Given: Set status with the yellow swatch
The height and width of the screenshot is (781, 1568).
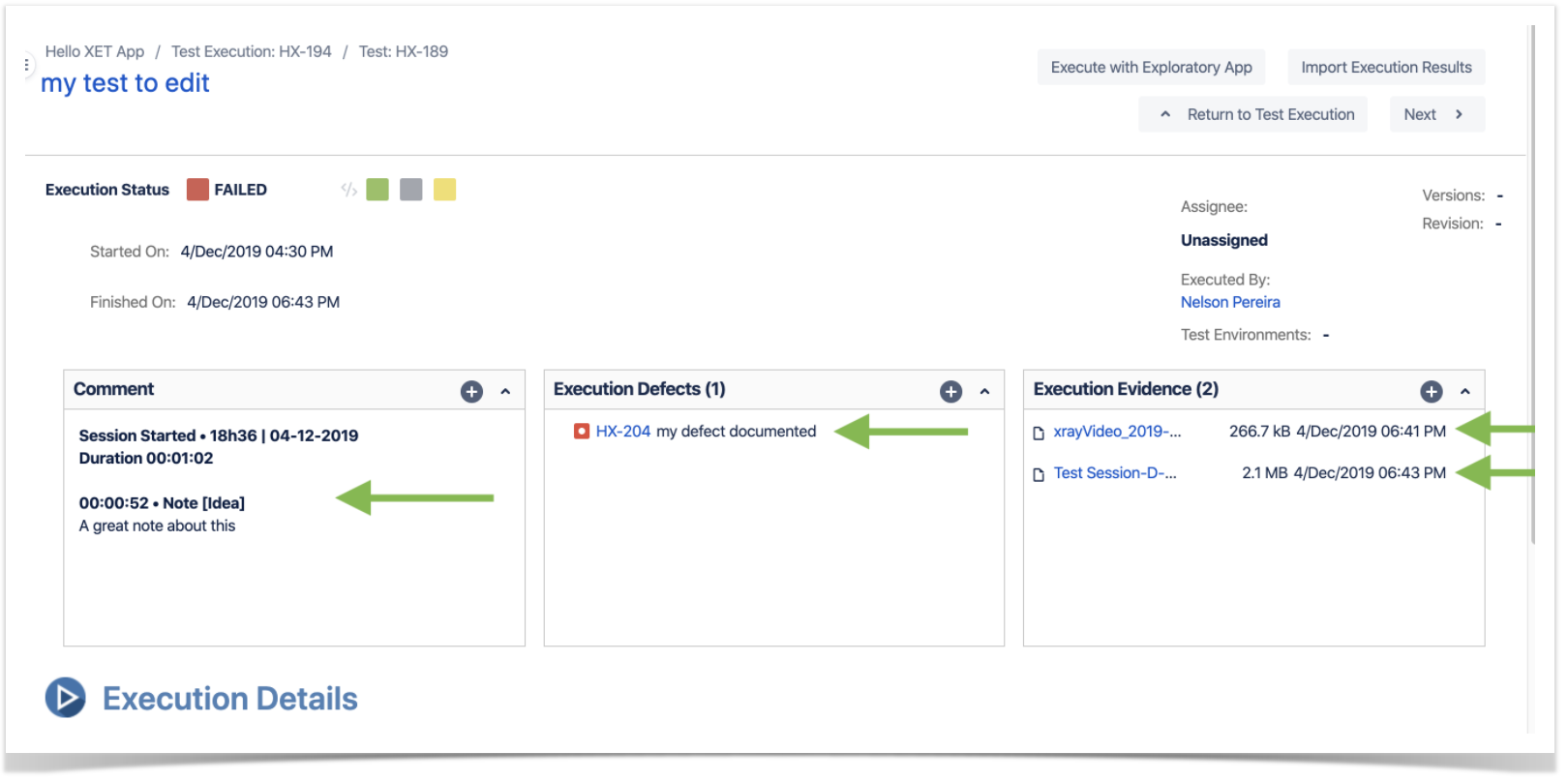Looking at the screenshot, I should point(445,190).
